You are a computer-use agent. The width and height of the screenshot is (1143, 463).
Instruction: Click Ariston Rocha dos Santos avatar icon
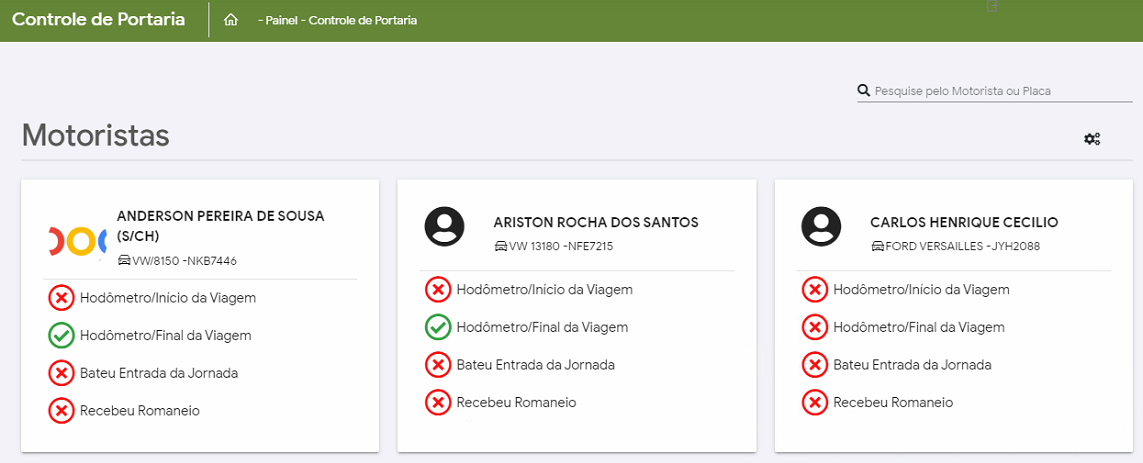point(445,227)
